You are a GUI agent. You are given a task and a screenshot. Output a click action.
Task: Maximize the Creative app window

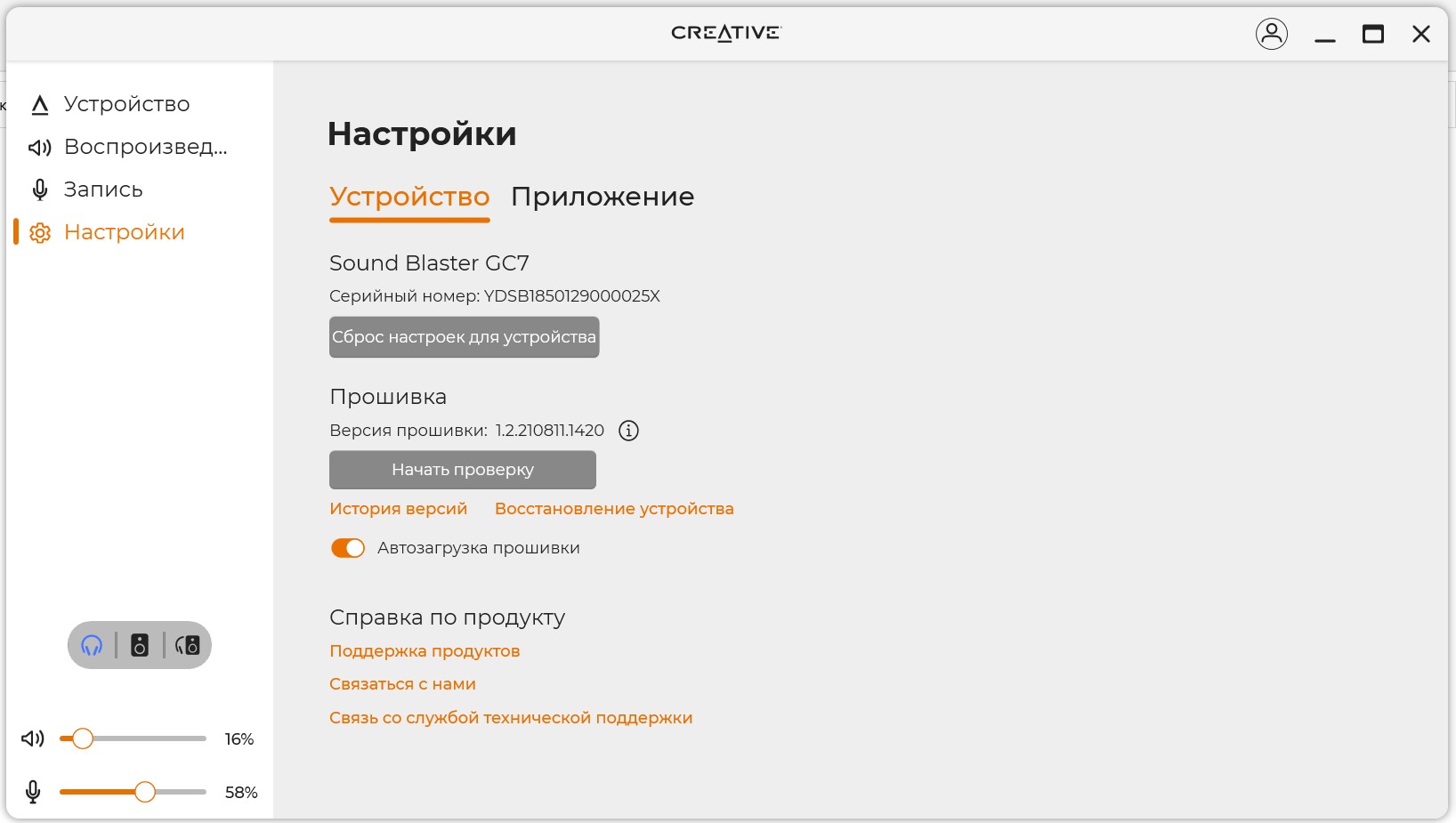coord(1373,34)
